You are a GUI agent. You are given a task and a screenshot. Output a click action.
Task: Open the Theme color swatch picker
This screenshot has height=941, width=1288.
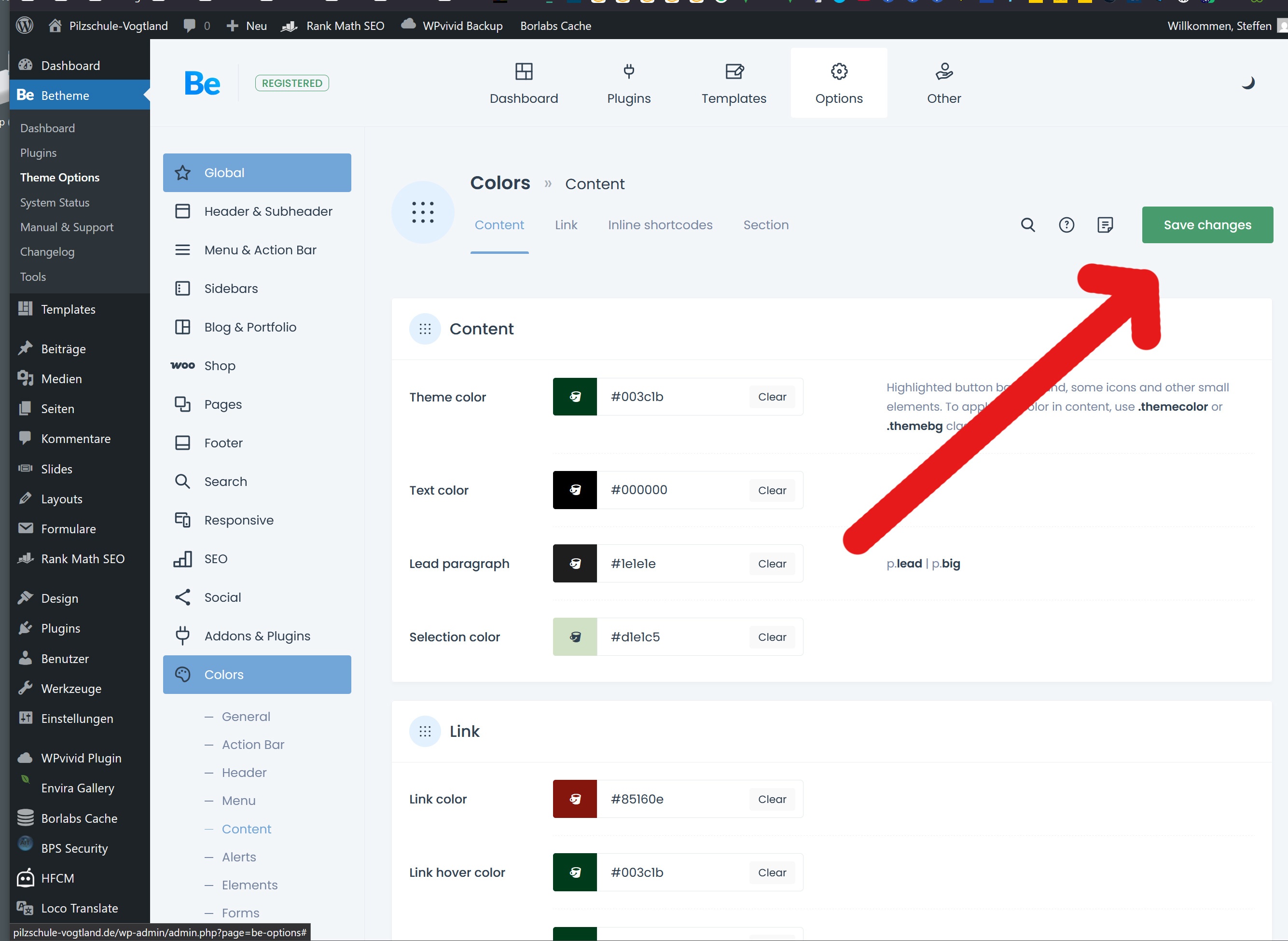(x=575, y=397)
